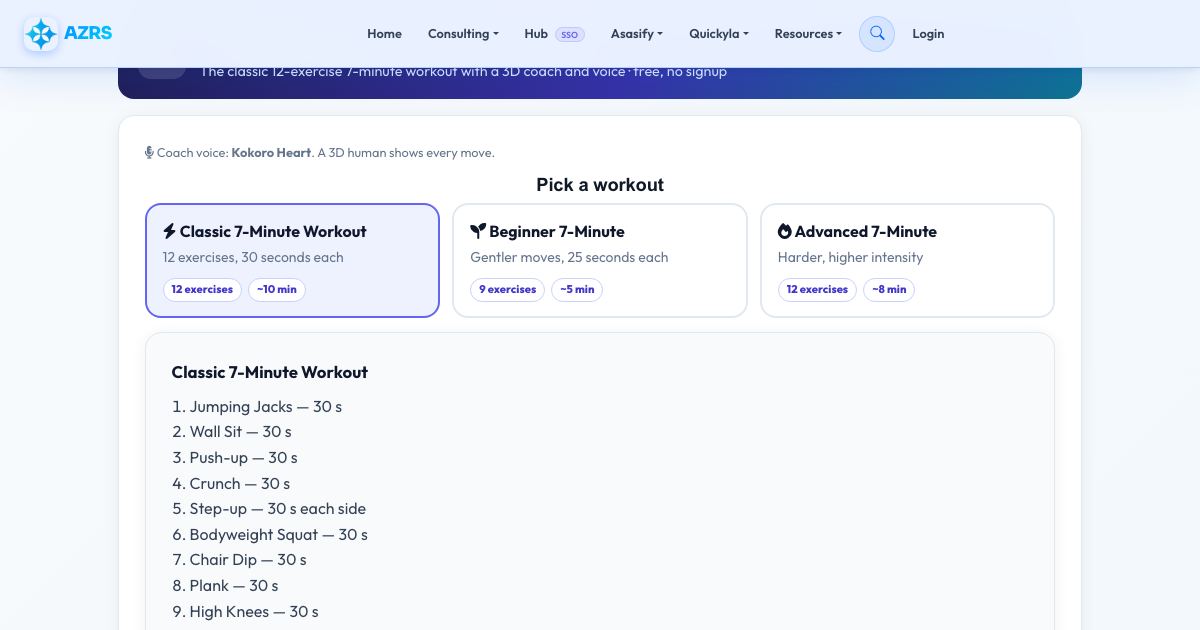Go to the Home menu item
The image size is (1200, 630).
tap(384, 34)
